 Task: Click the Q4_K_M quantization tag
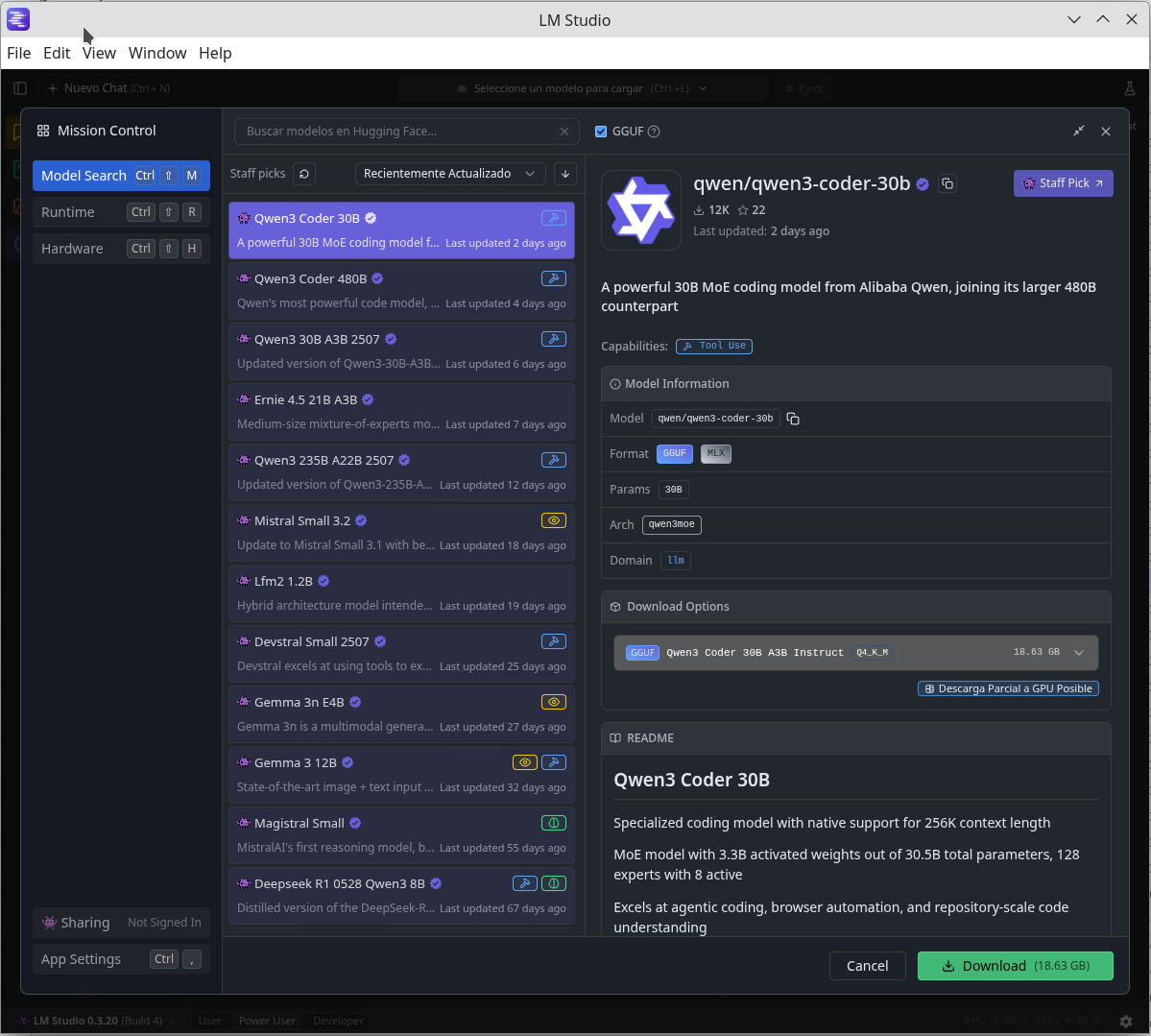click(x=872, y=653)
